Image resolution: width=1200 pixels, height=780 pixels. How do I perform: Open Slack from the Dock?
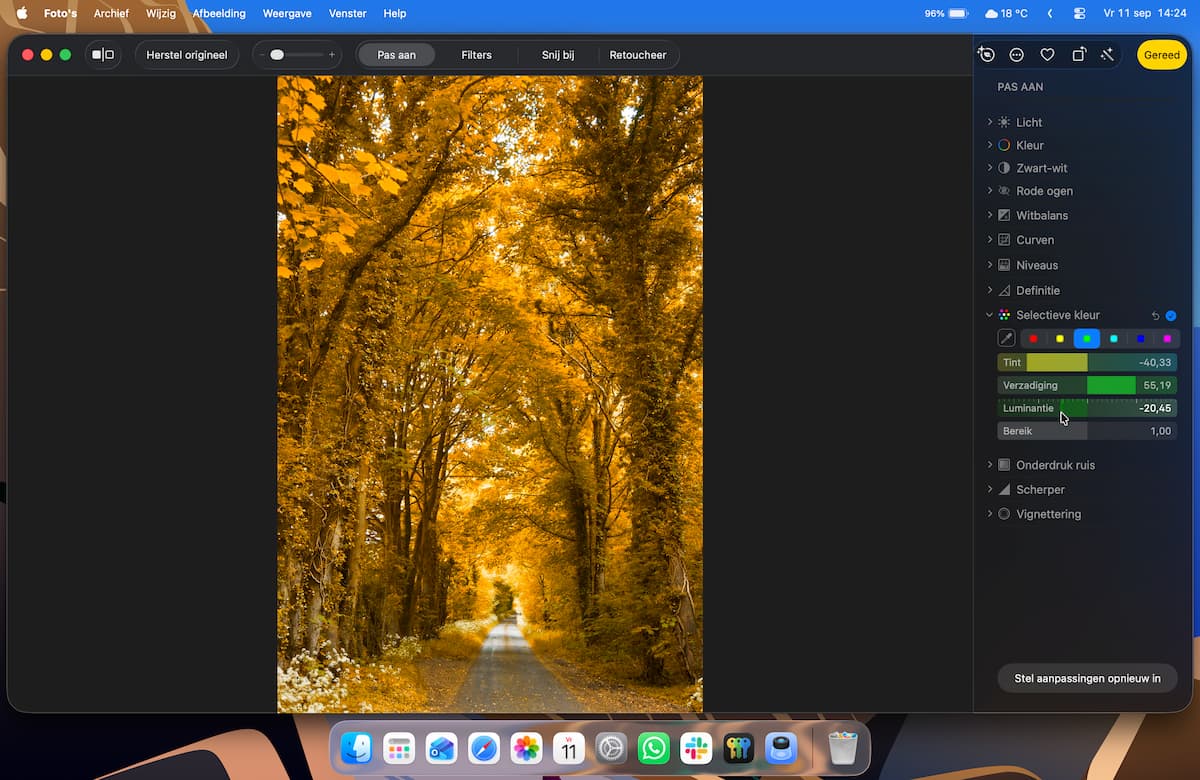coord(696,748)
